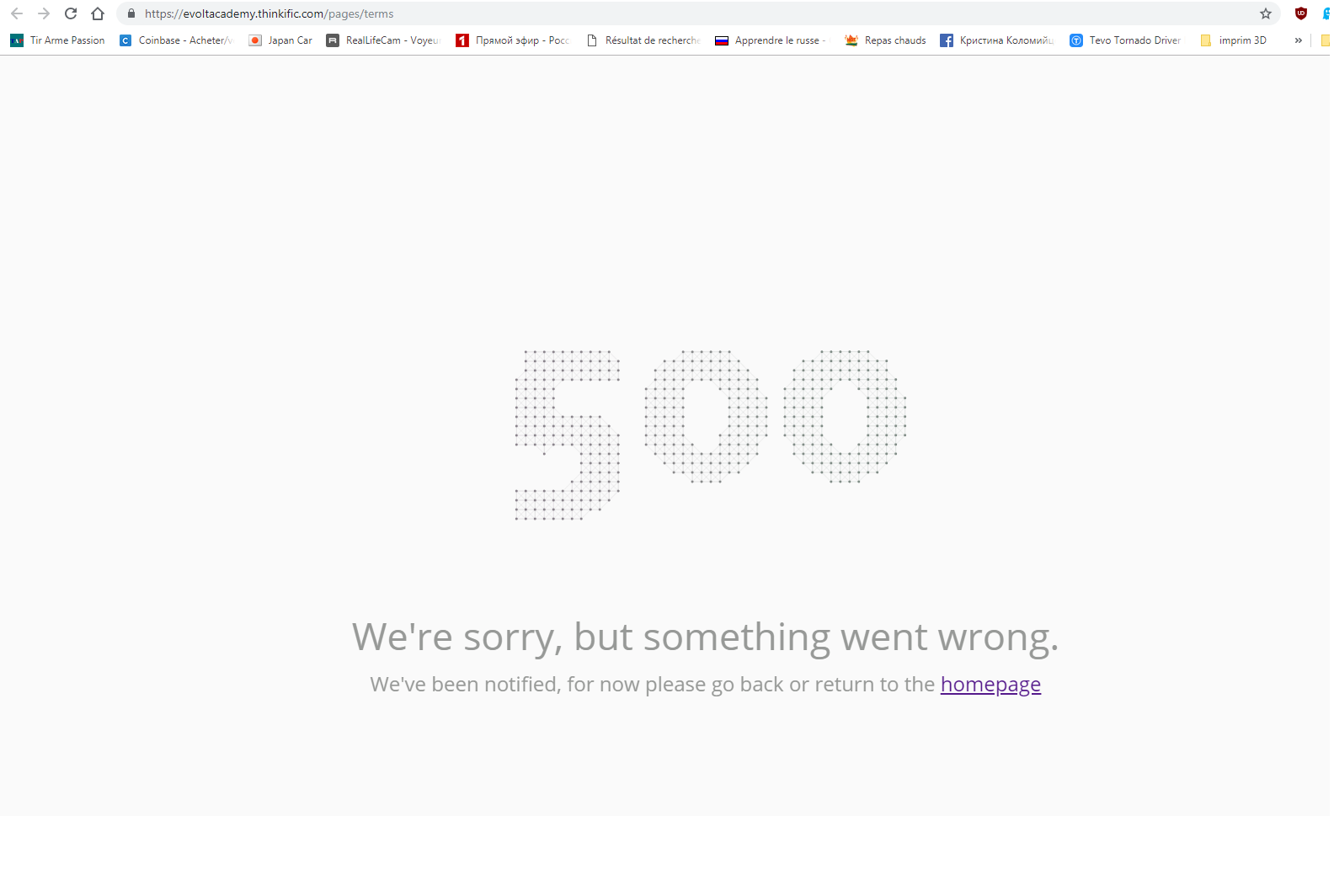
Task: Open Coinbase - Acheter bookmark
Action: (x=176, y=40)
